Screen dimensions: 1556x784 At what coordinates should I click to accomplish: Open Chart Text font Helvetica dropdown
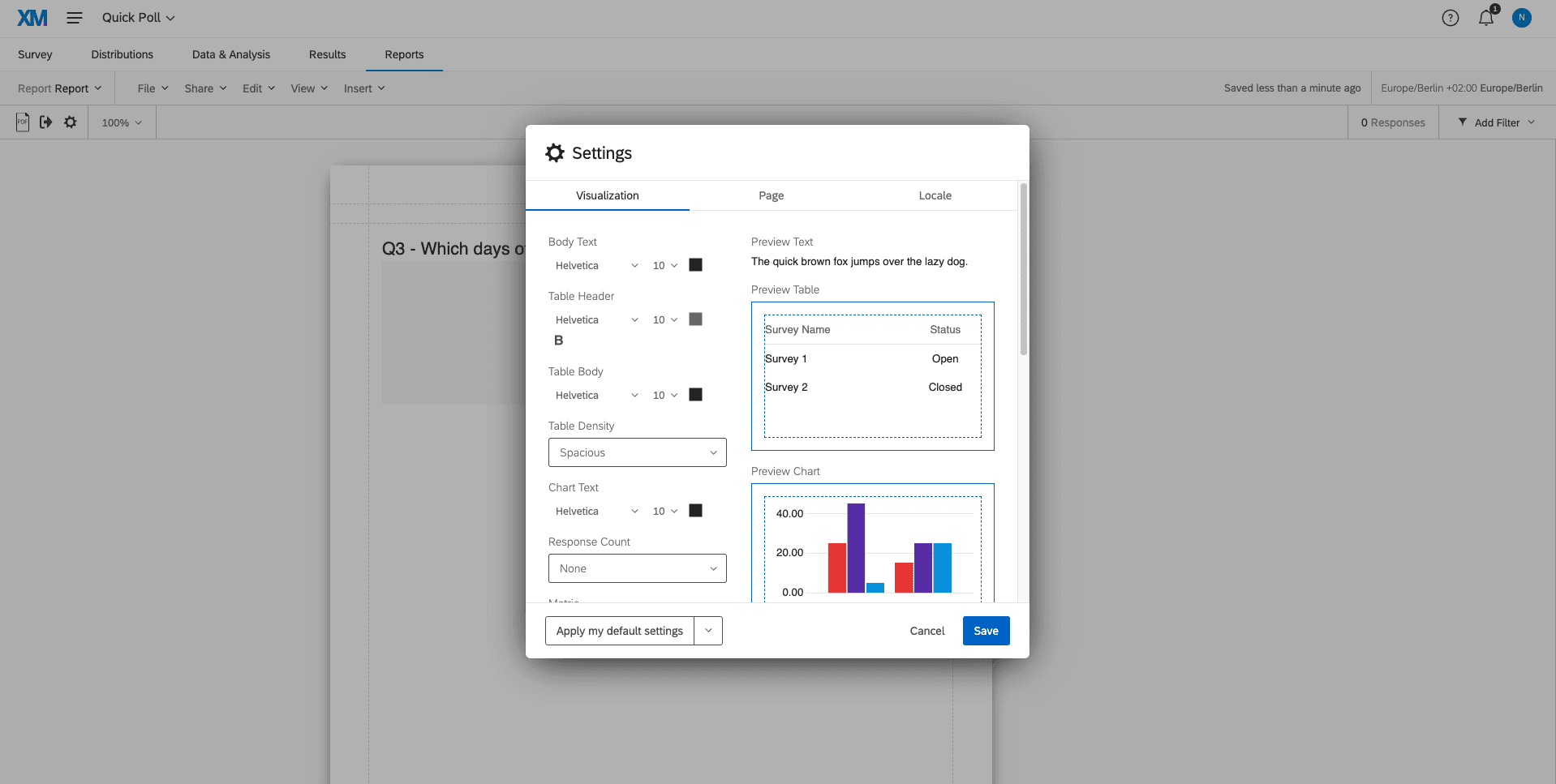(596, 512)
